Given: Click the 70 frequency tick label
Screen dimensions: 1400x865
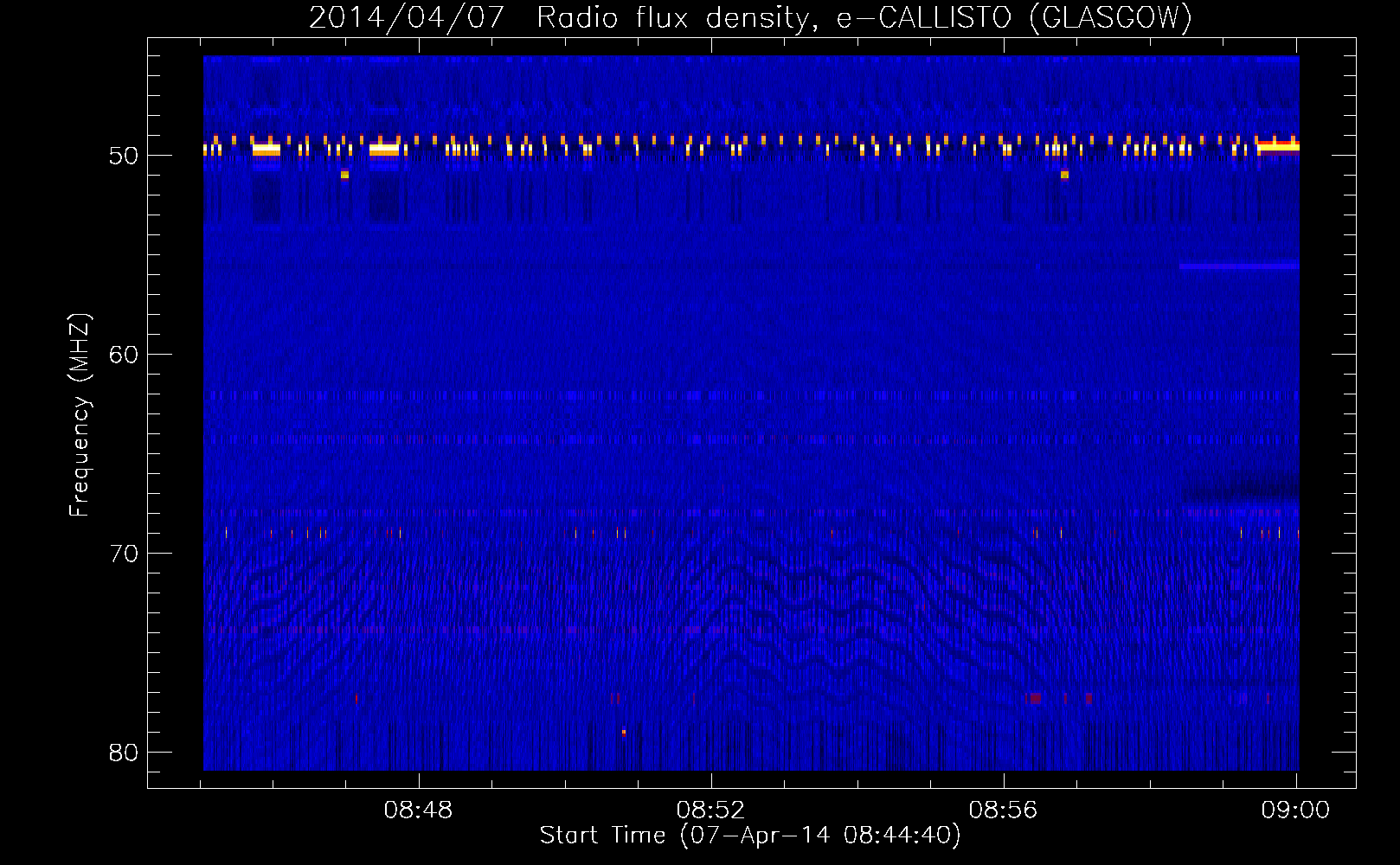Looking at the screenshot, I should (x=124, y=554).
